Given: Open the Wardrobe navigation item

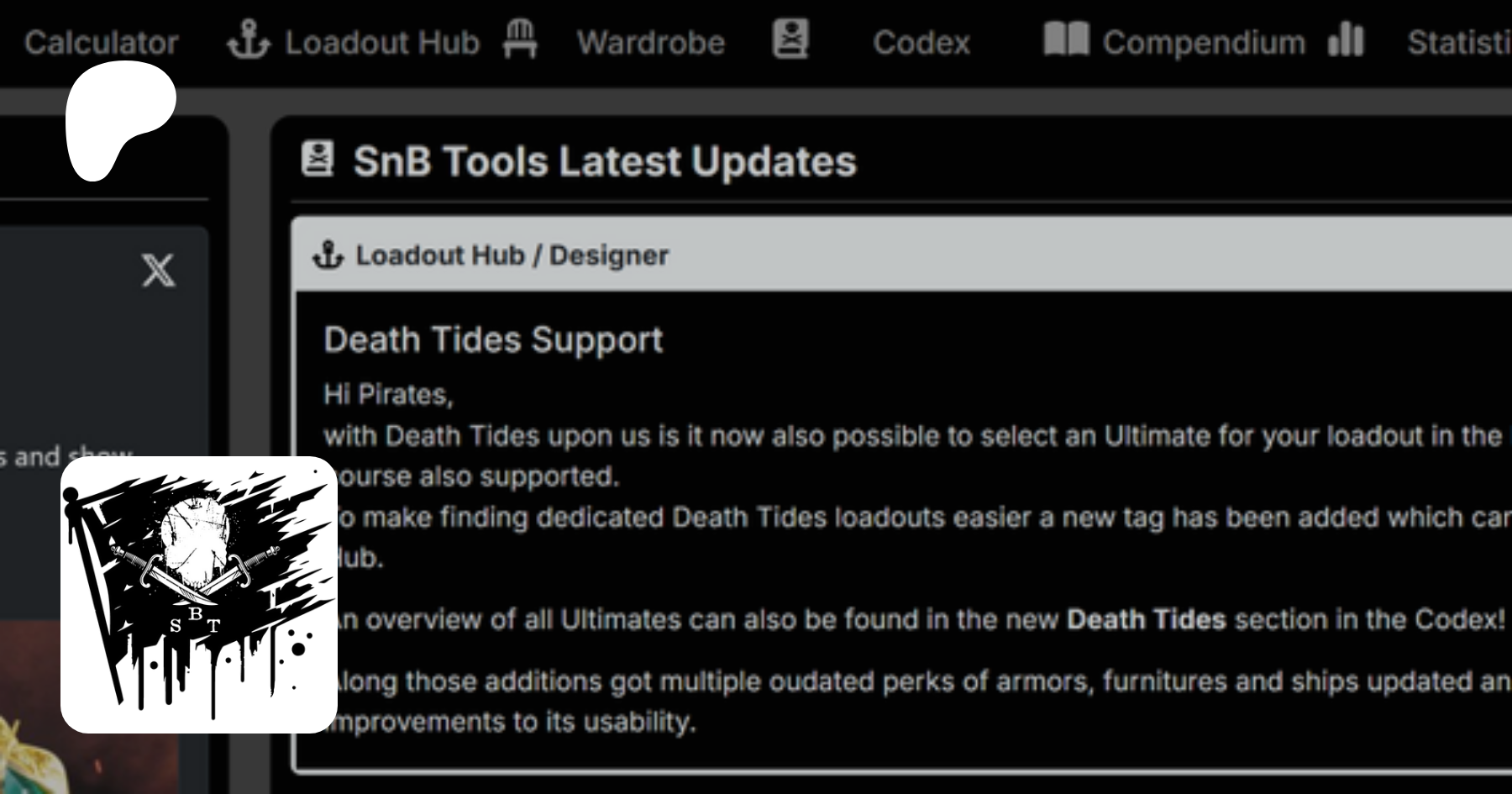Looking at the screenshot, I should pos(650,42).
